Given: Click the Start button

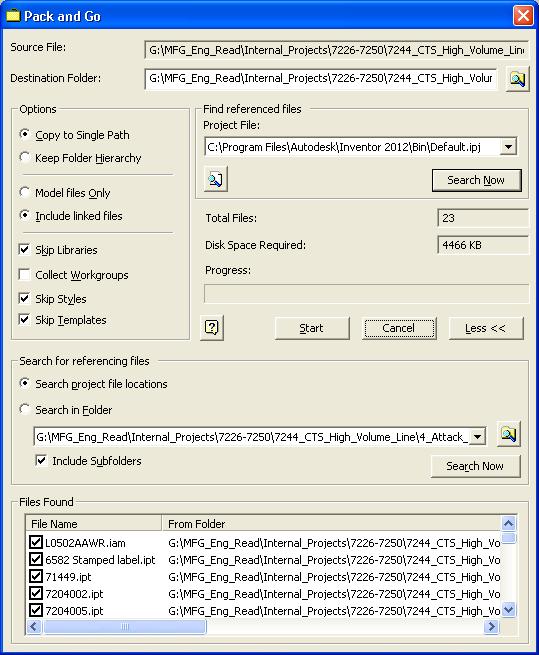Looking at the screenshot, I should [312, 328].
